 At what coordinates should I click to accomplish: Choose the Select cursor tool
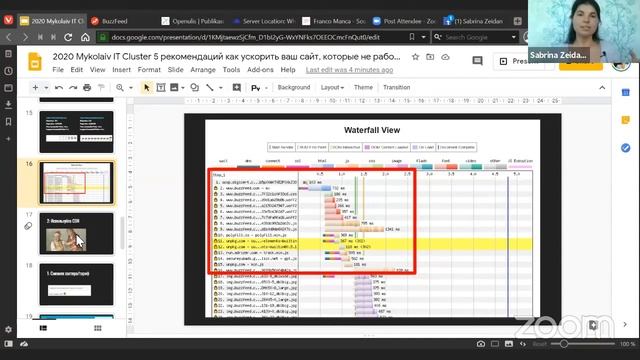pos(147,87)
